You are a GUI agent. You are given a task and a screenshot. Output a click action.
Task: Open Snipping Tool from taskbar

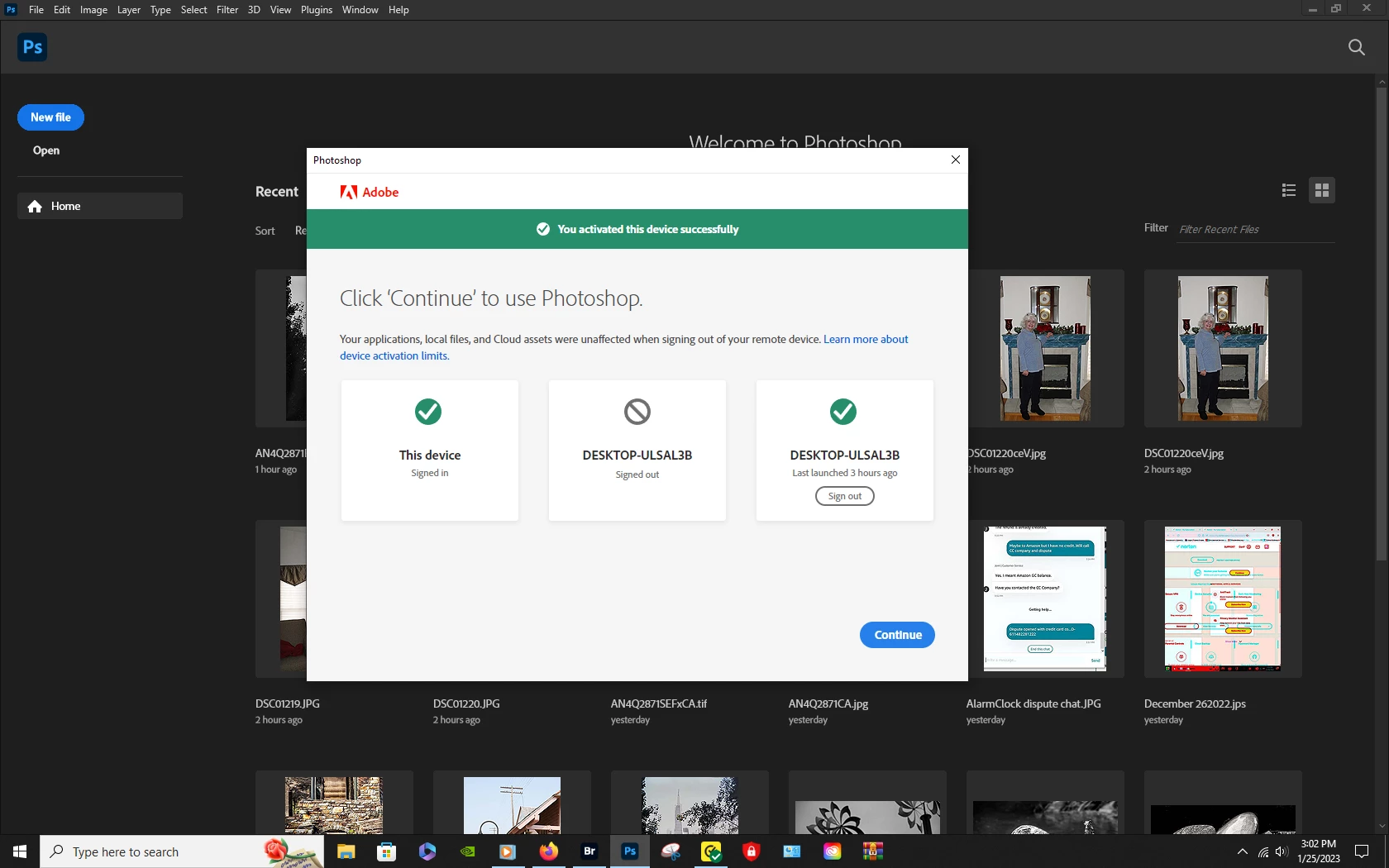671,851
